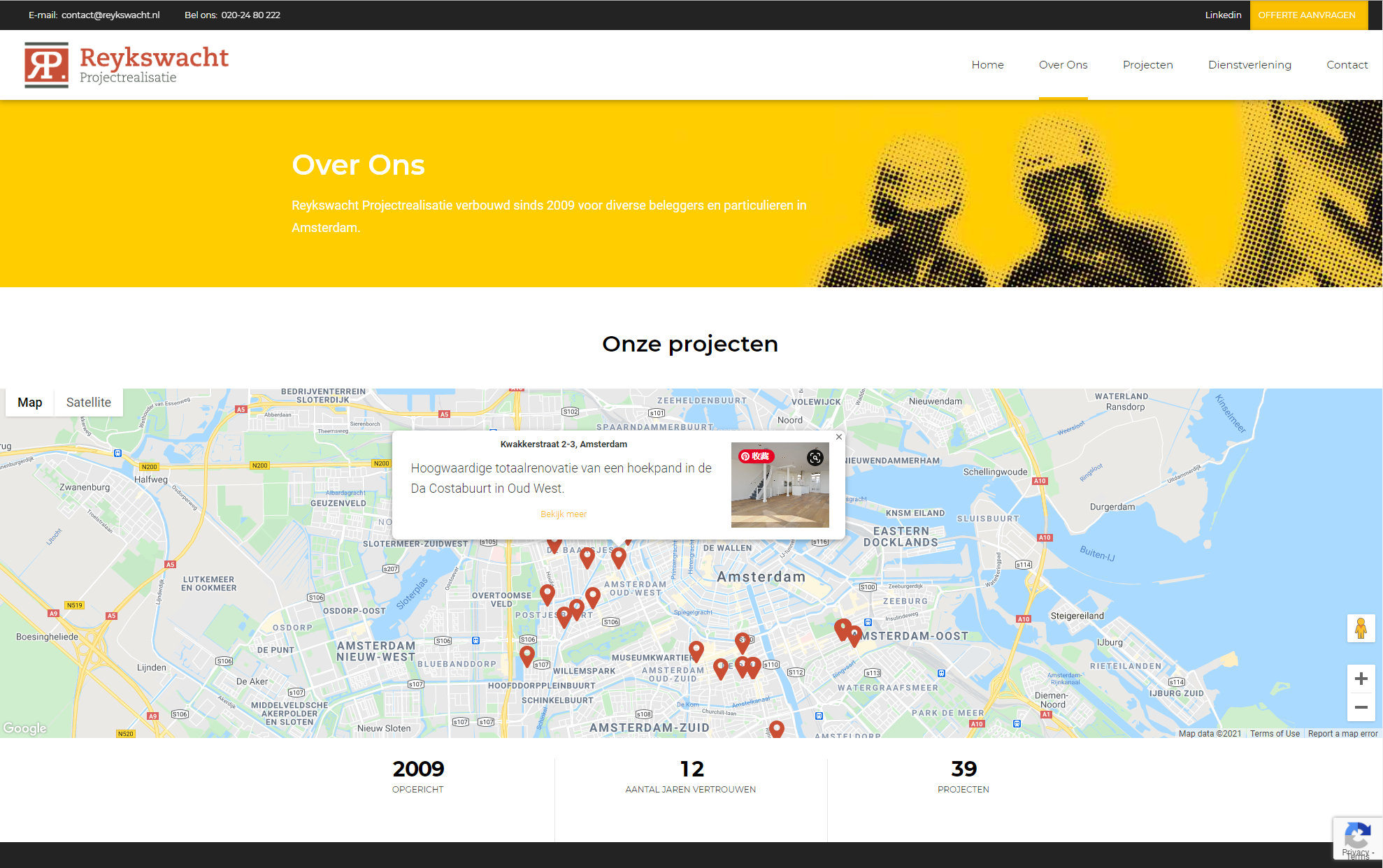Zoom in on the map
The width and height of the screenshot is (1383, 868).
1361,679
